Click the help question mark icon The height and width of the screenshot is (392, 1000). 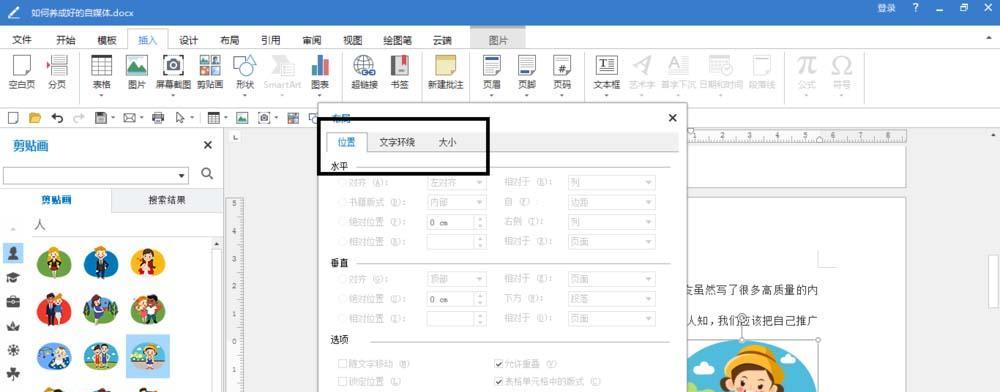[x=916, y=8]
